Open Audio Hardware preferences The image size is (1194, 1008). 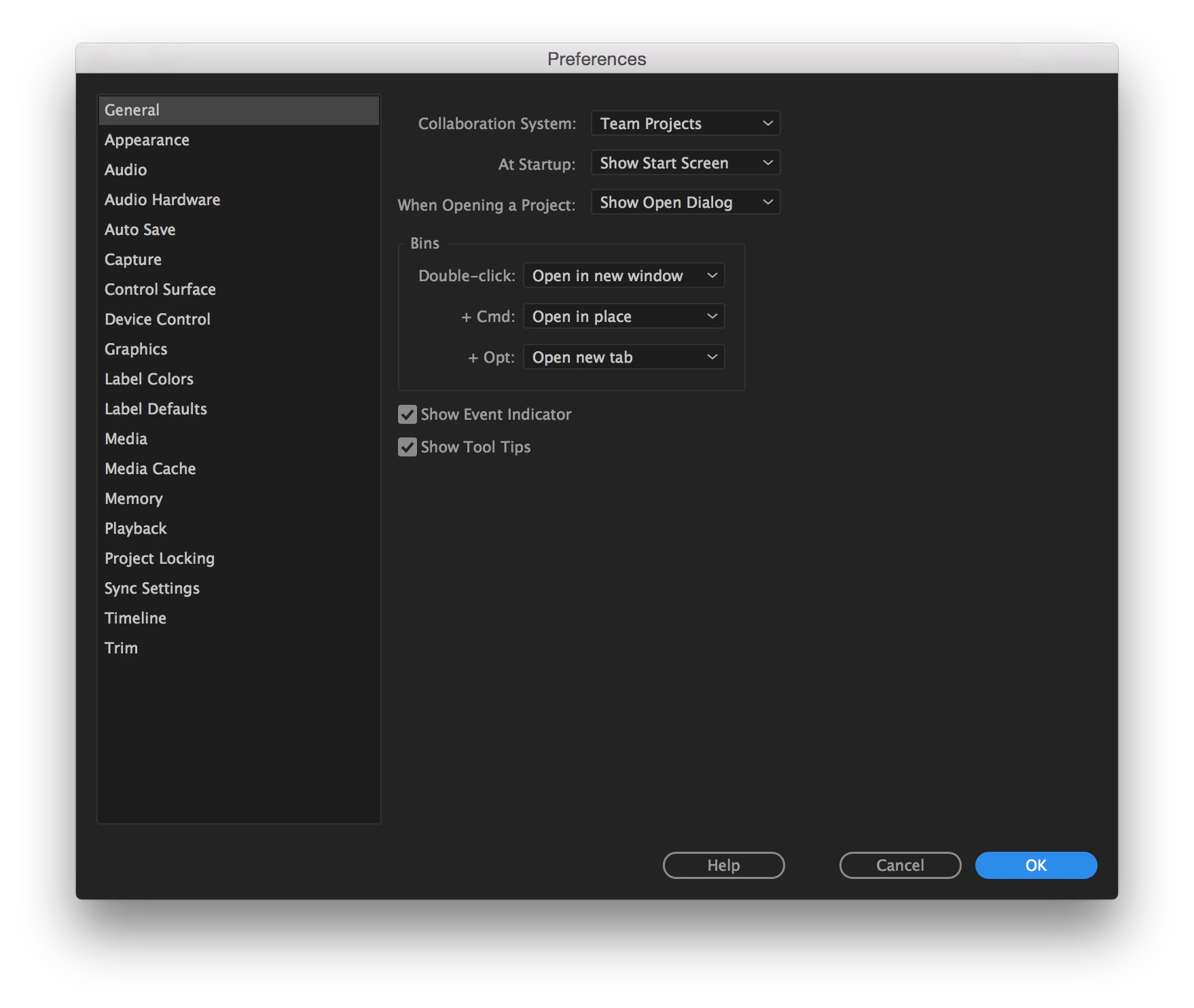[x=238, y=200]
